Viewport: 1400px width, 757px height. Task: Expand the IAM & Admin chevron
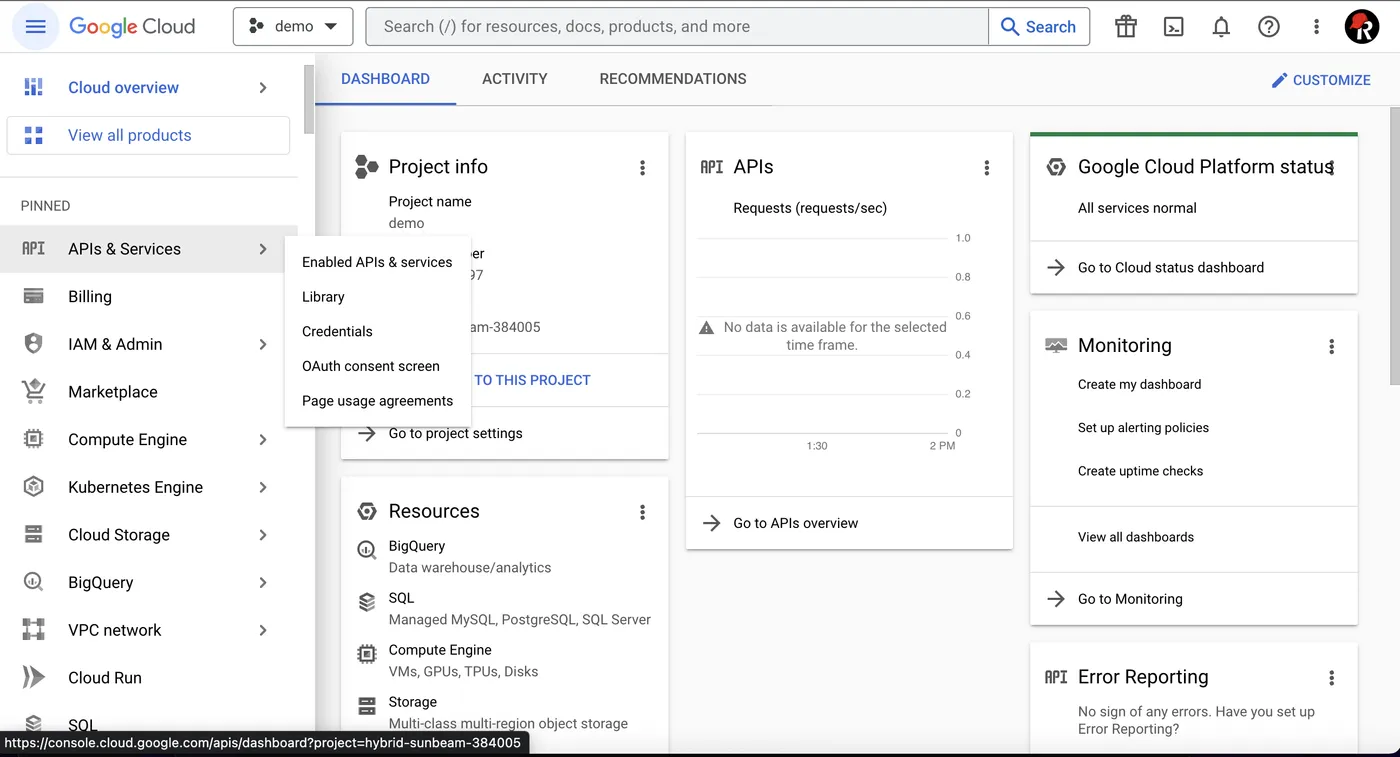coord(263,344)
